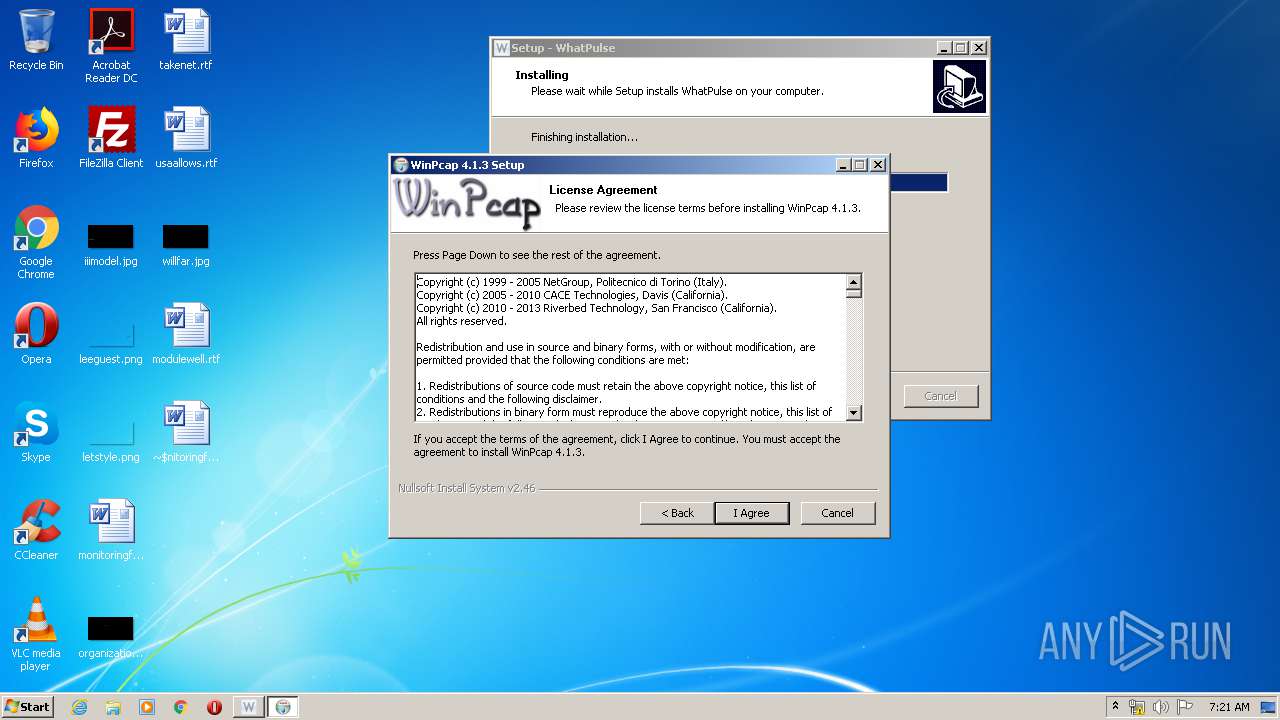
Task: Open the Opera browser shortcut
Action: (x=36, y=334)
